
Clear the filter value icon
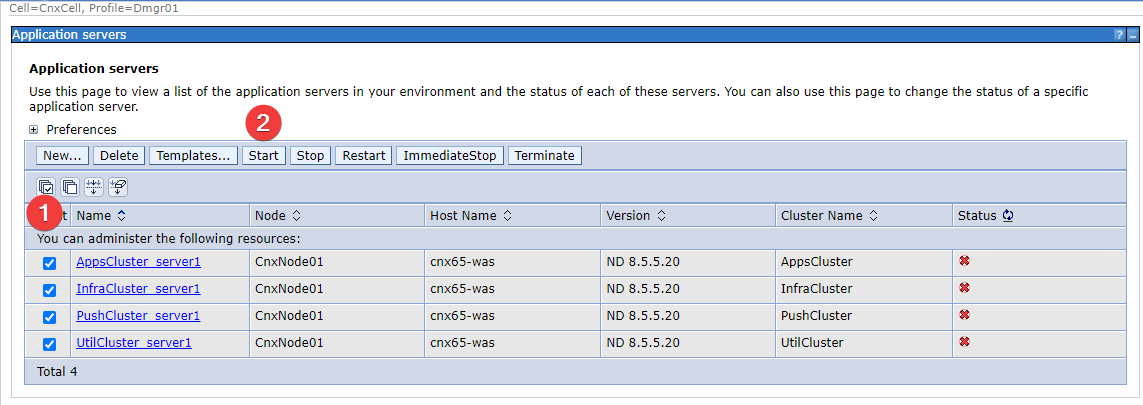(x=118, y=186)
